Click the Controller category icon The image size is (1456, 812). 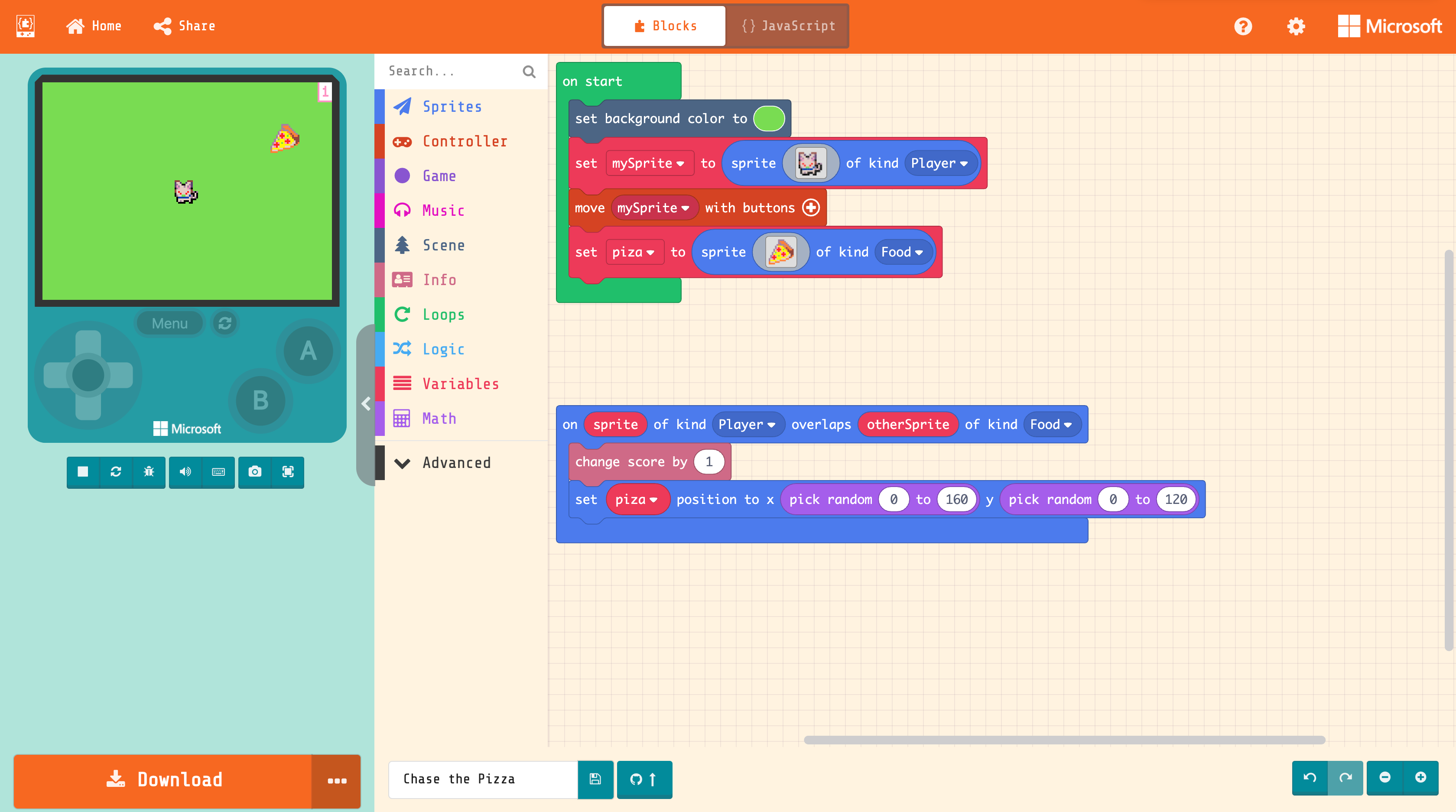(x=401, y=140)
